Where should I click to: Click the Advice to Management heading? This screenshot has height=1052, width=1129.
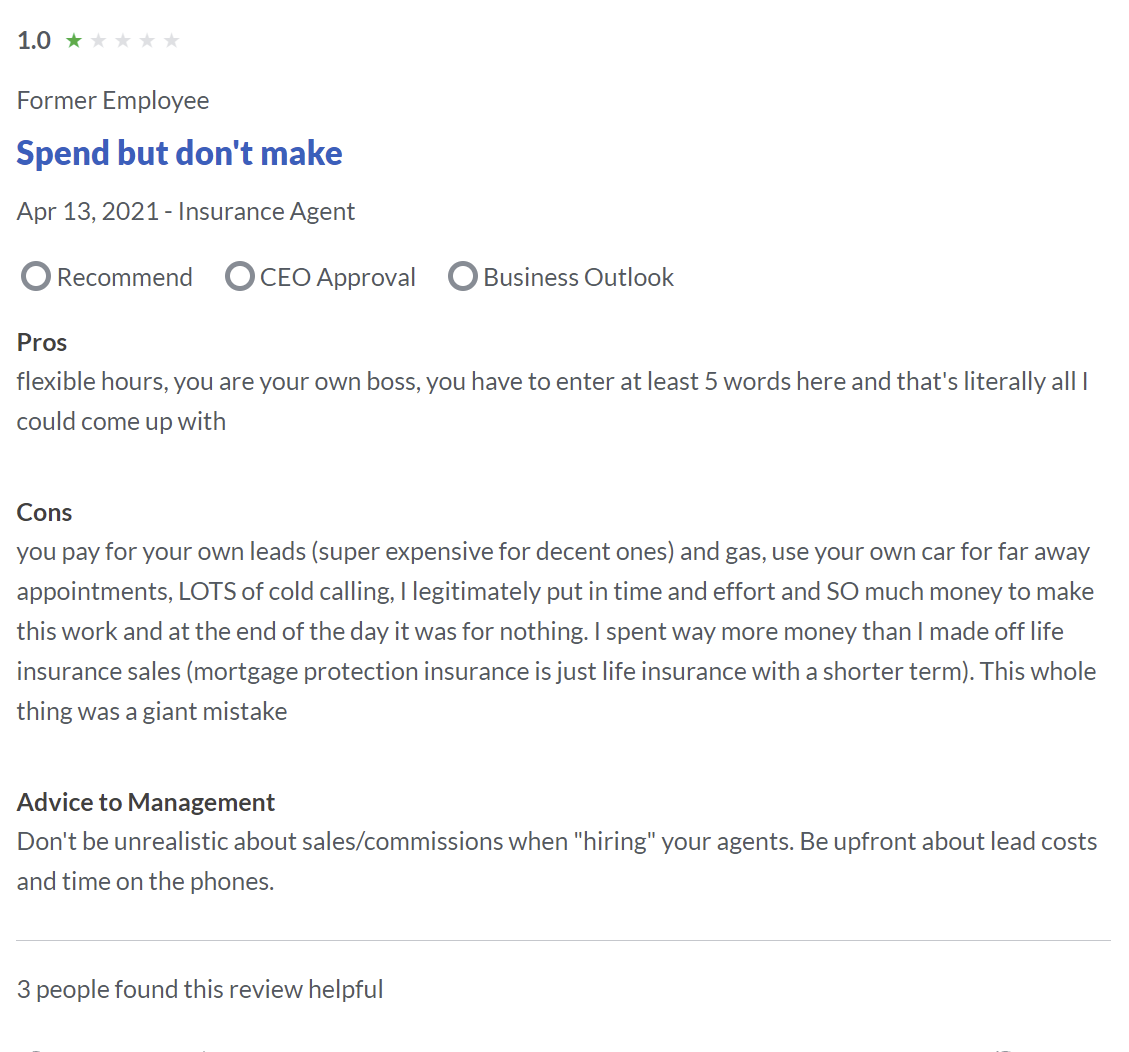tap(145, 802)
